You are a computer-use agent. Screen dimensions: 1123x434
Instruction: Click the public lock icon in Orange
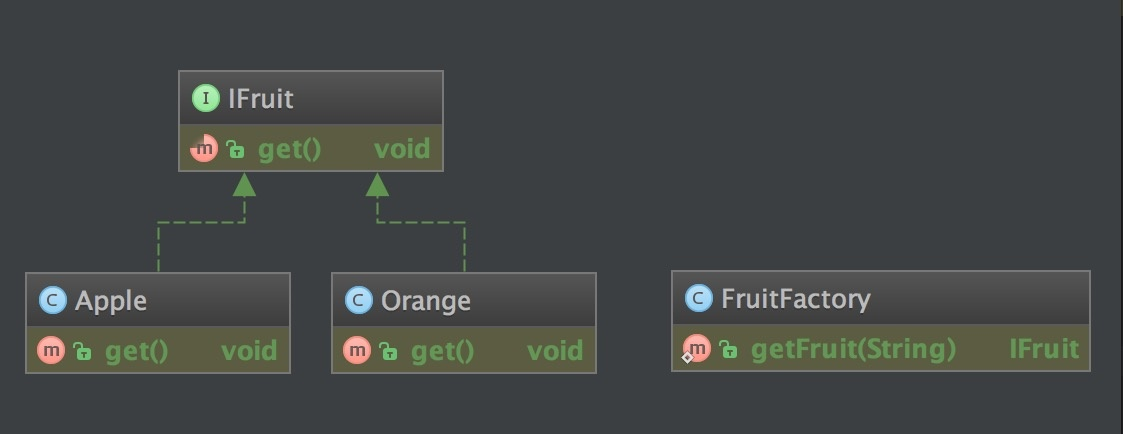coord(388,351)
